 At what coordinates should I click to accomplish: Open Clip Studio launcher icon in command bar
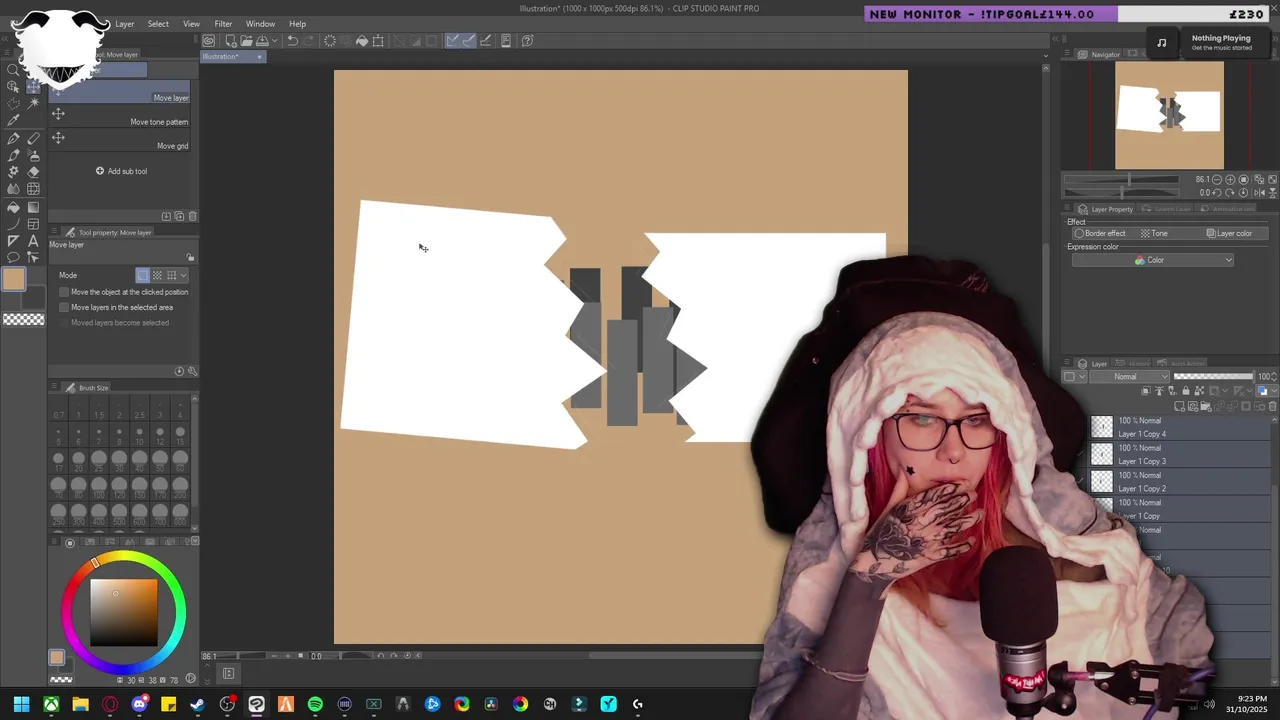pos(209,41)
